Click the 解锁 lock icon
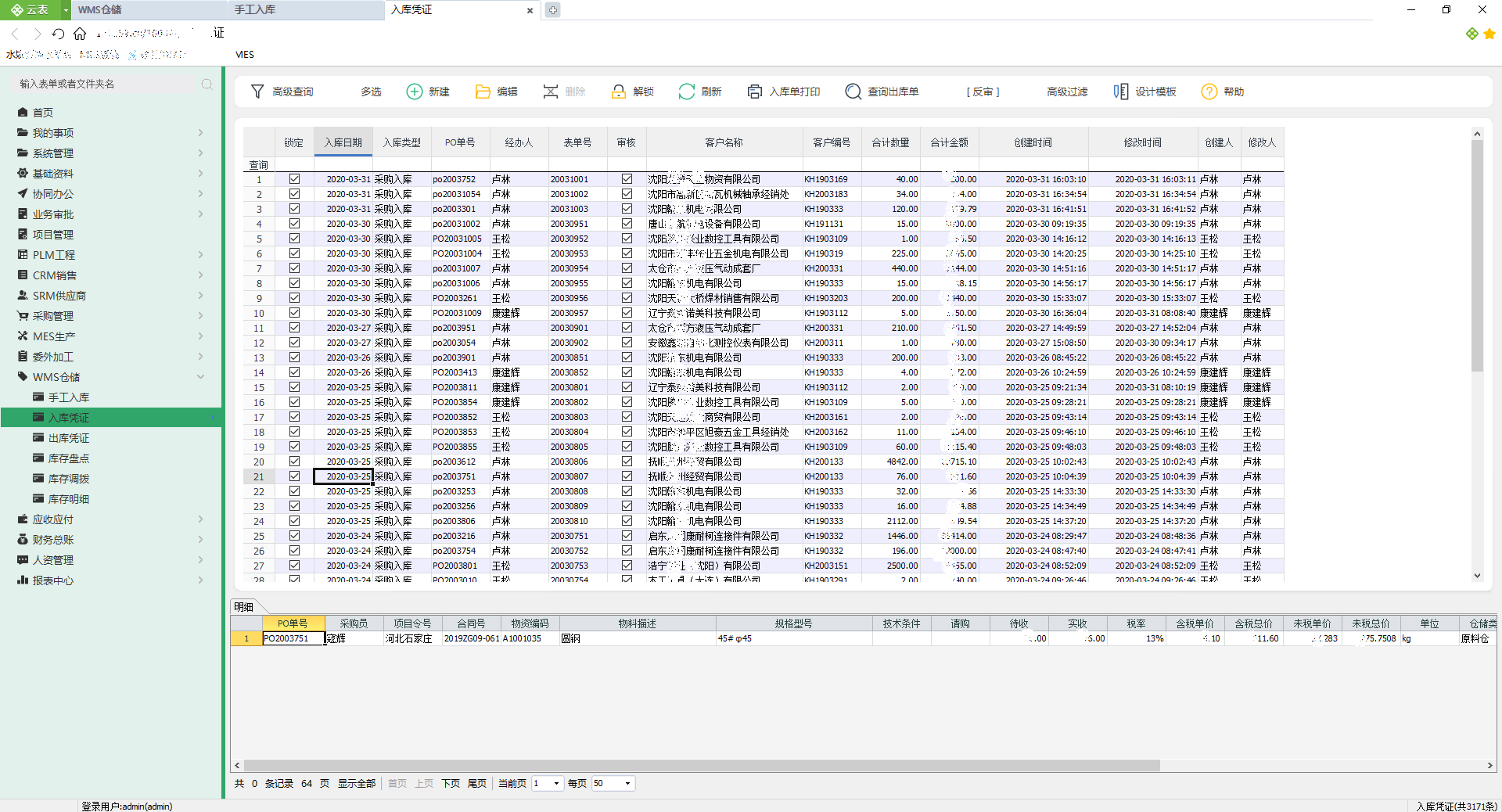Image resolution: width=1502 pixels, height=812 pixels. pyautogui.click(x=619, y=92)
